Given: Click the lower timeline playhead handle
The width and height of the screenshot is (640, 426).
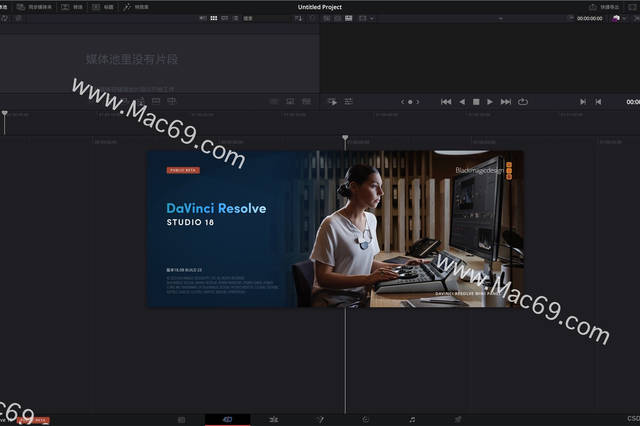Looking at the screenshot, I should pyautogui.click(x=345, y=138).
